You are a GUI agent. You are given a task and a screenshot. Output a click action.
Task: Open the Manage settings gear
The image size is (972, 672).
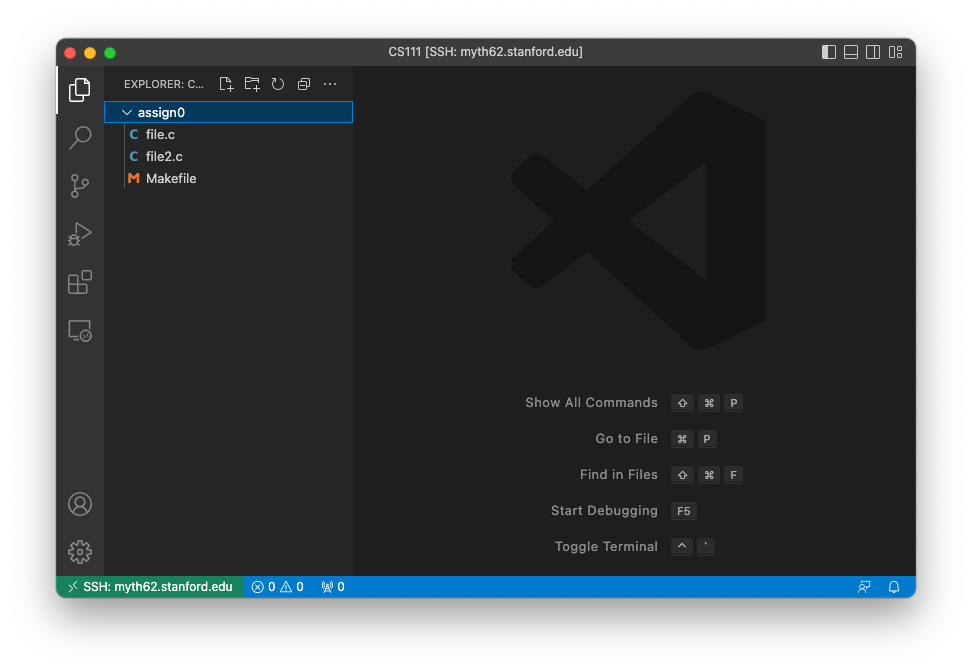pos(80,551)
